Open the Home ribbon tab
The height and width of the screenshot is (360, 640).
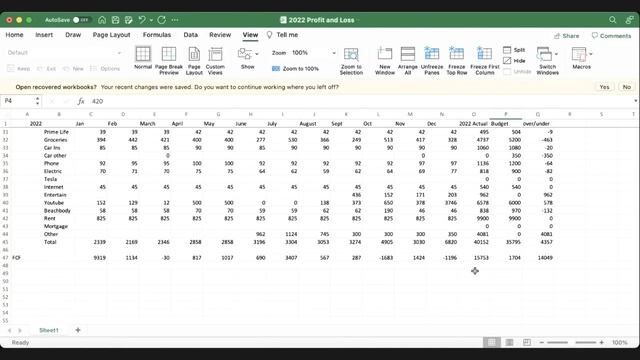[x=14, y=35]
